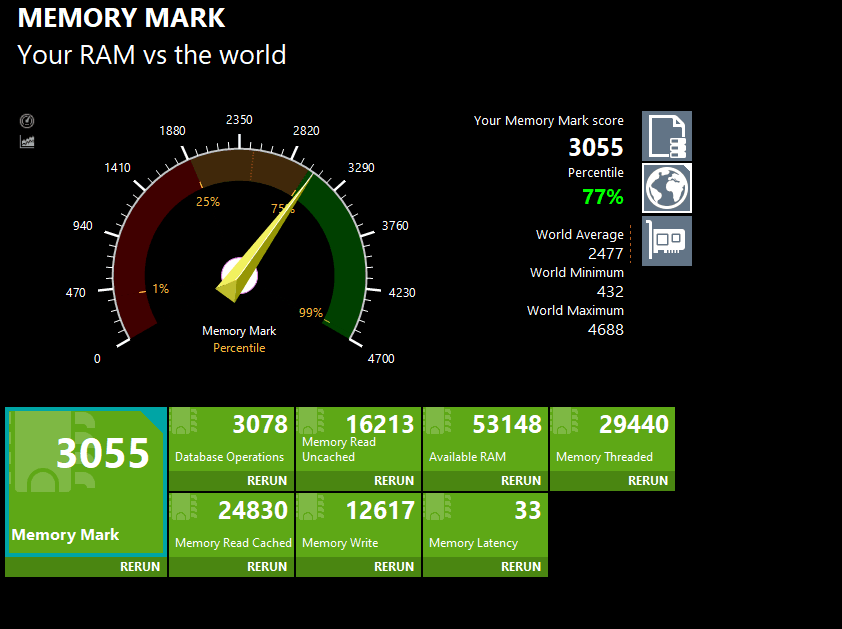
Task: Select the Available RAM result tile
Action: 485,440
